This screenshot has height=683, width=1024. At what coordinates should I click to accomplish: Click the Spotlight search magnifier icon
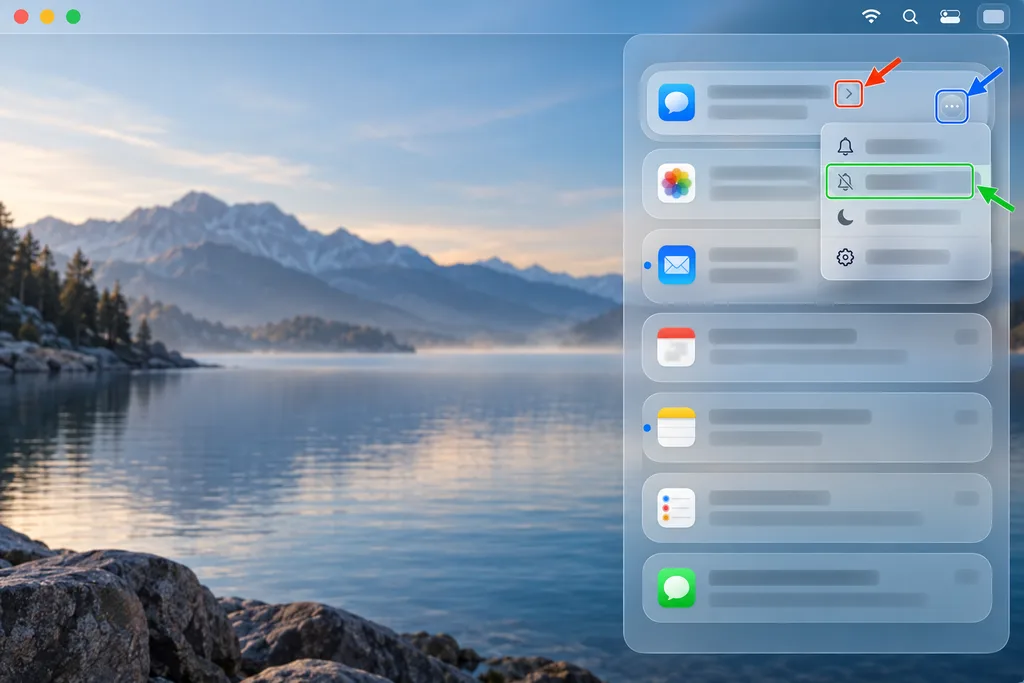[910, 16]
